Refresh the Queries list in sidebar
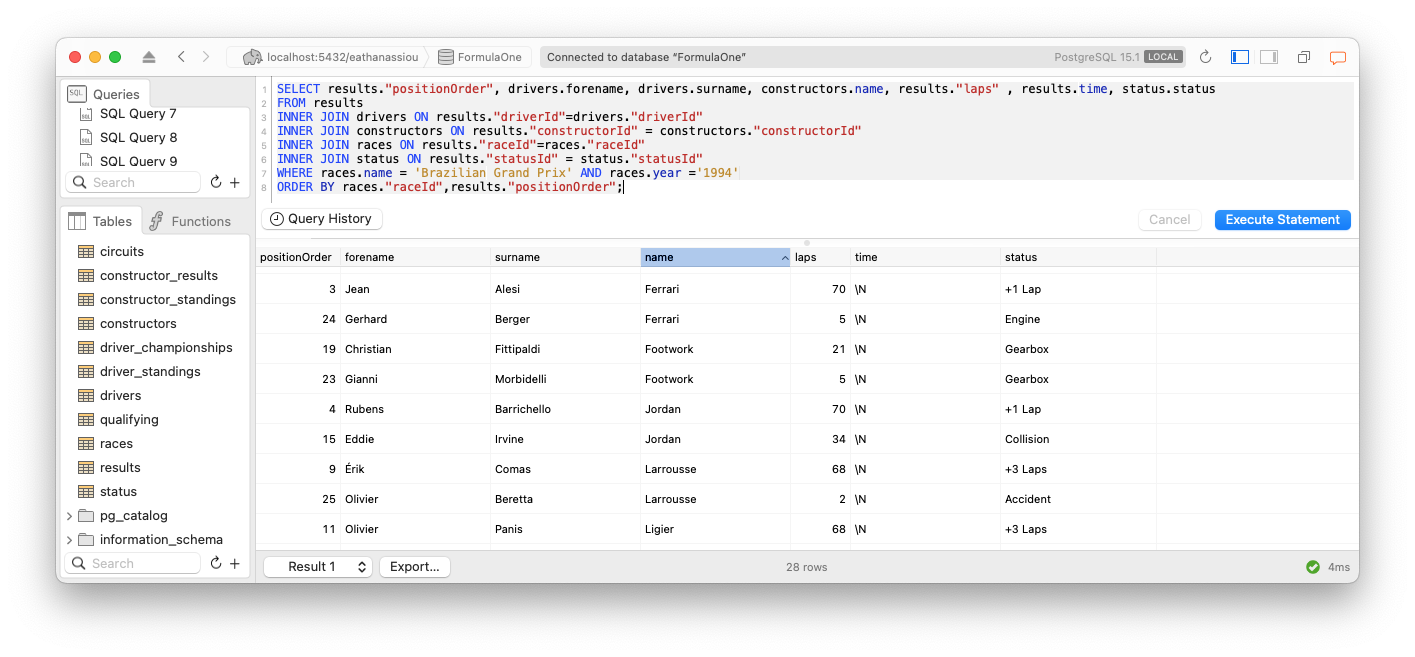This screenshot has height=657, width=1415. (215, 183)
